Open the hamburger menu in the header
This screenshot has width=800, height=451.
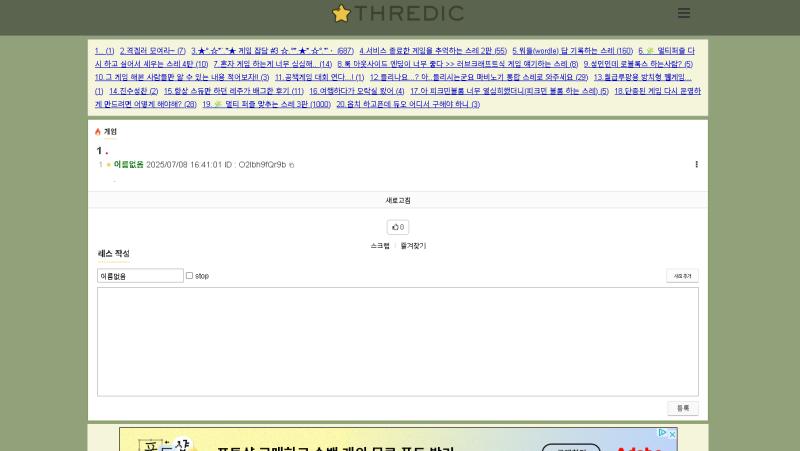click(x=684, y=13)
